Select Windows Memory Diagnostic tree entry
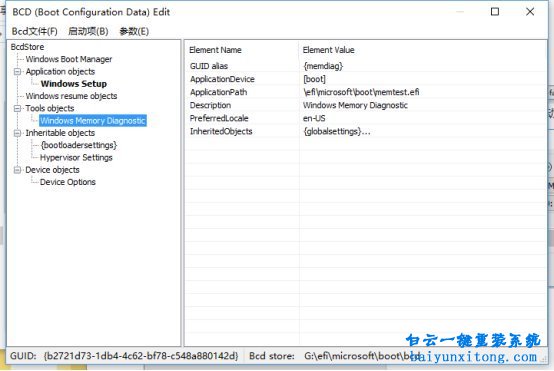This screenshot has height=371, width=554. pos(93,120)
